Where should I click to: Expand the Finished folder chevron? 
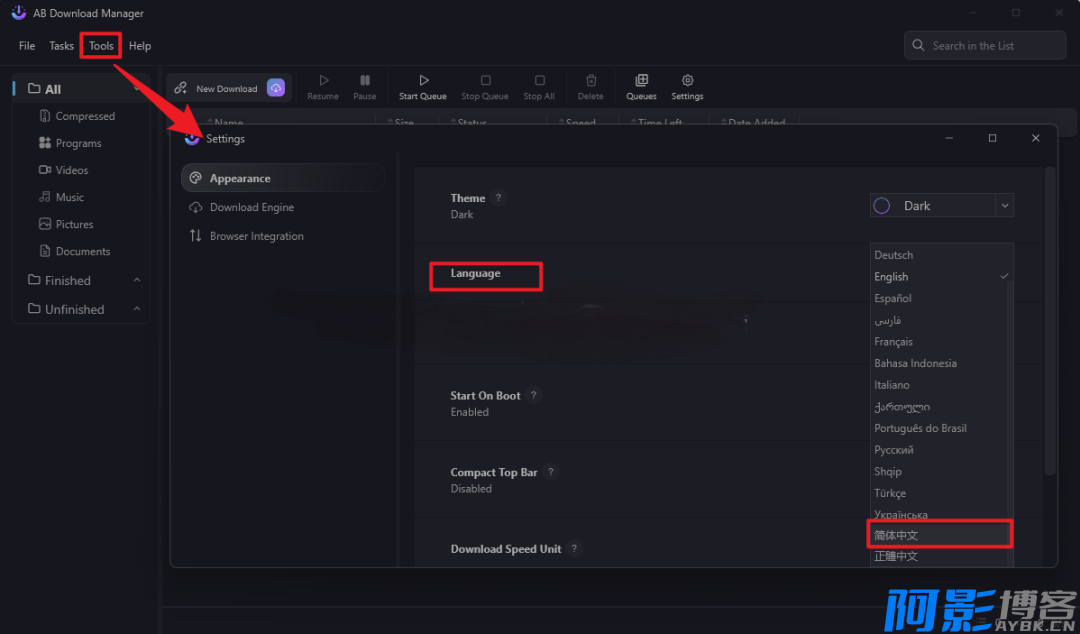click(x=137, y=280)
